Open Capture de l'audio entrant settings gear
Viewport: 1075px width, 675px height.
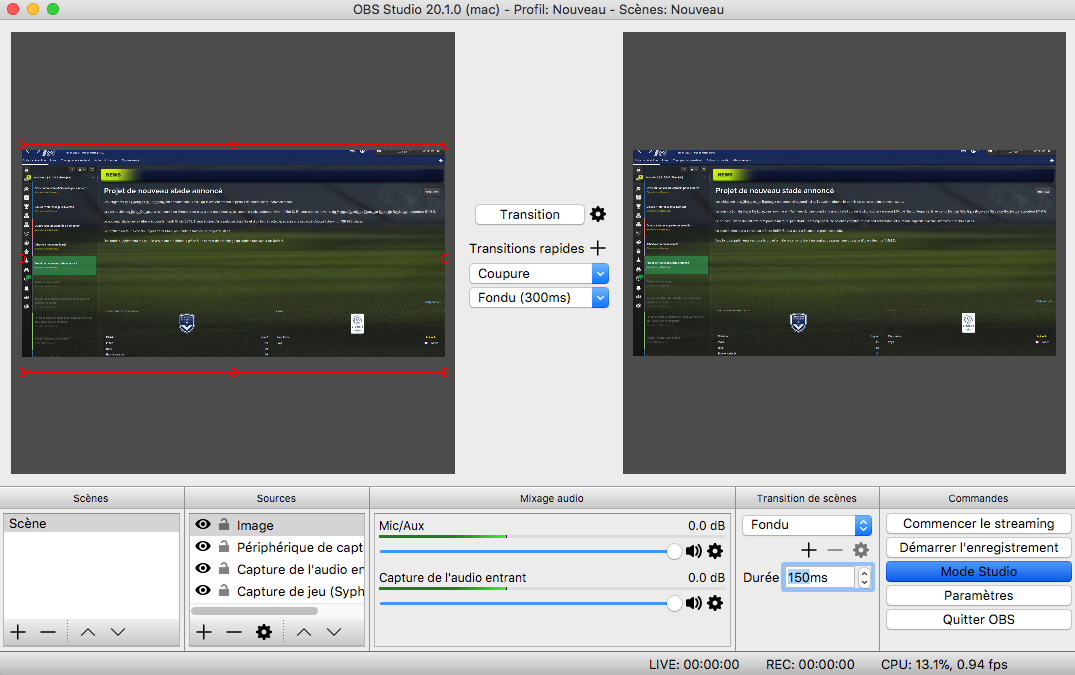[x=715, y=603]
